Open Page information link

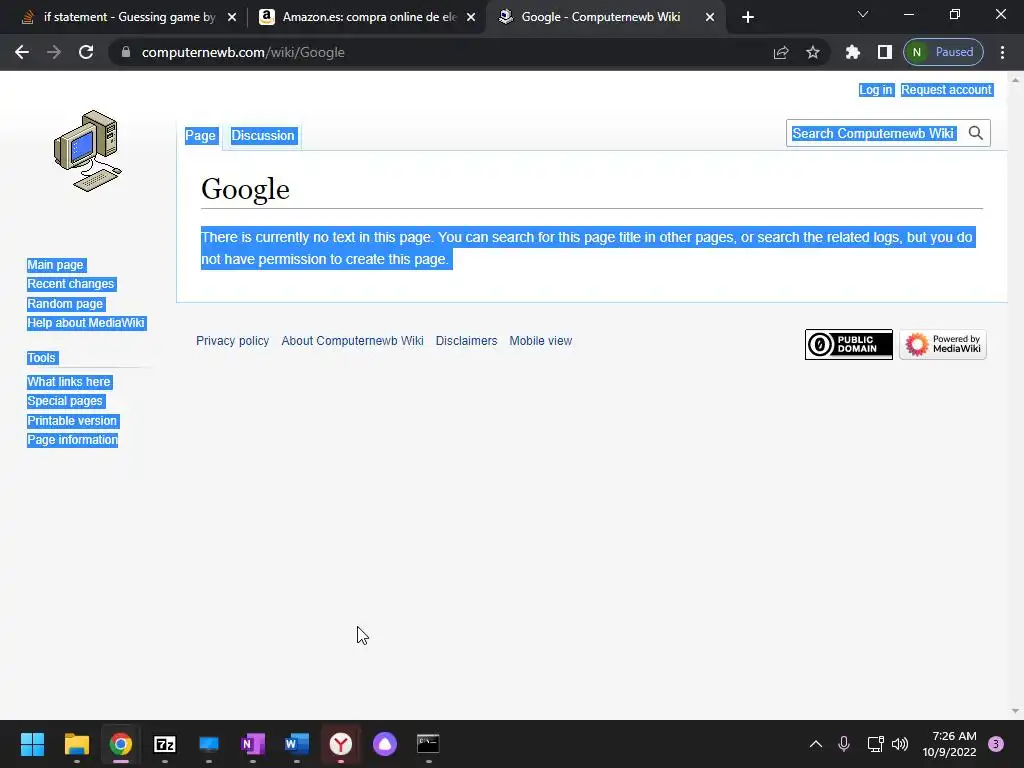[x=72, y=440]
